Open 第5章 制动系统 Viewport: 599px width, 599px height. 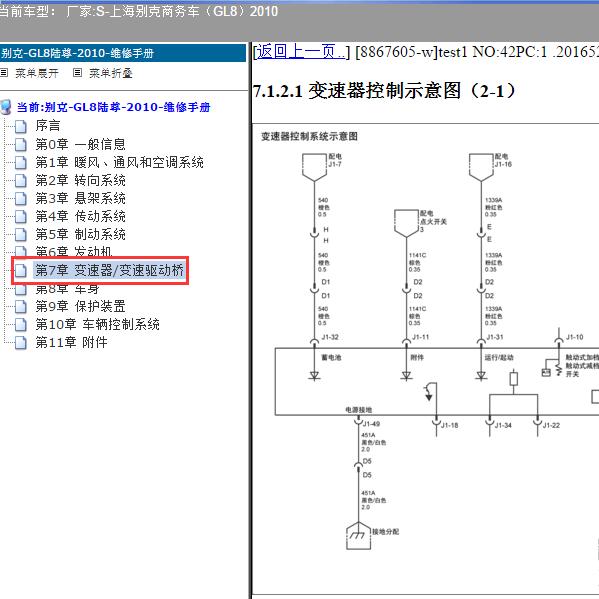click(80, 234)
